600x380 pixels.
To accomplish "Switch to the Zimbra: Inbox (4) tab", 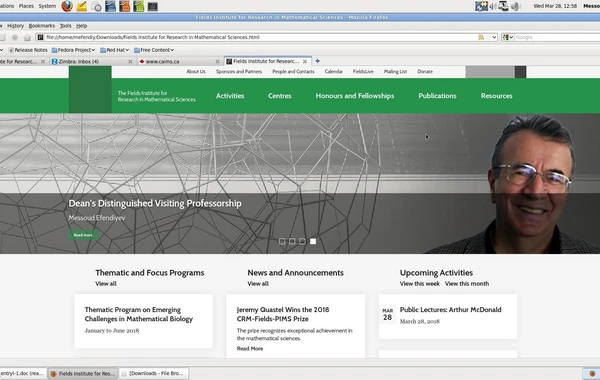I will pos(92,61).
